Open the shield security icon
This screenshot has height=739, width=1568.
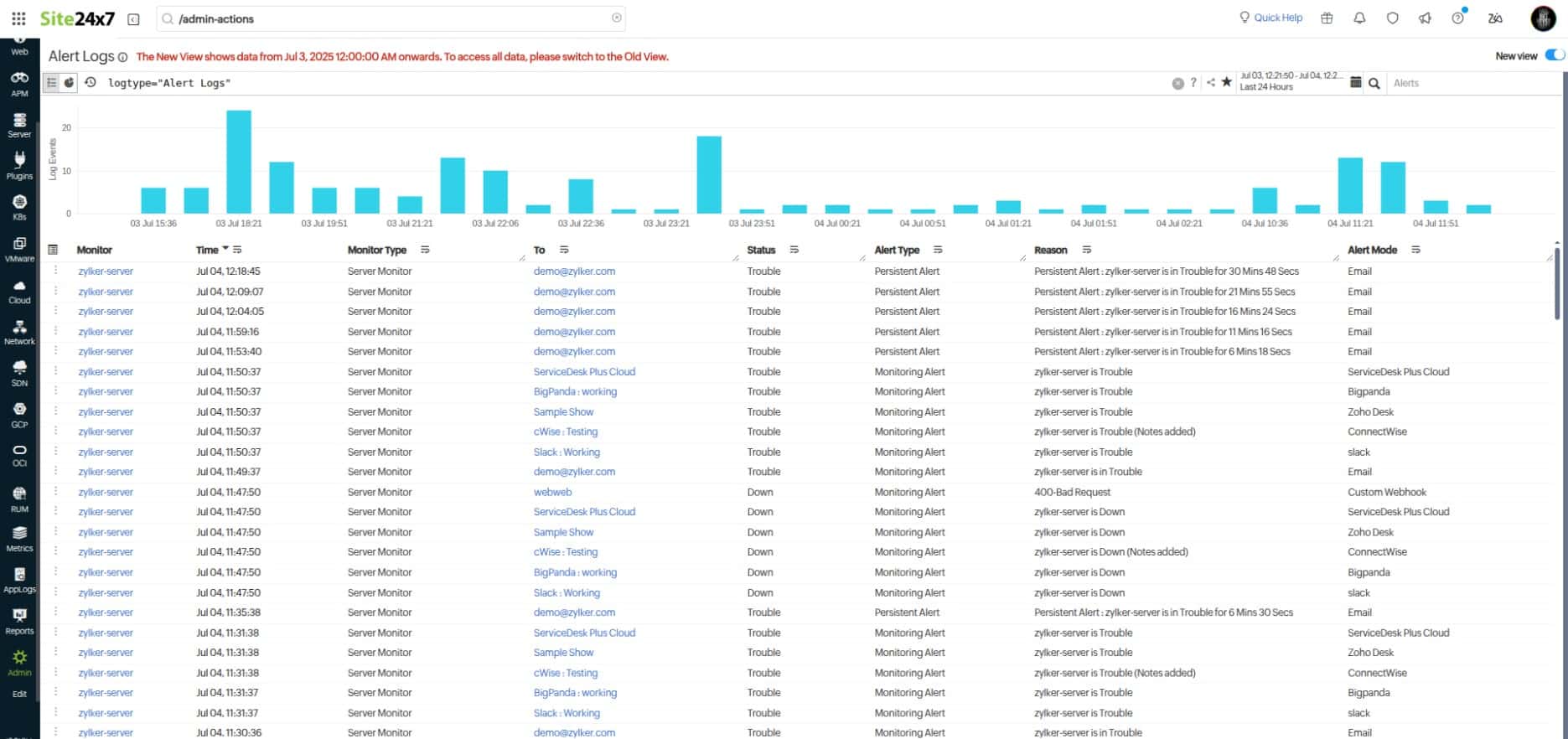pos(1392,18)
